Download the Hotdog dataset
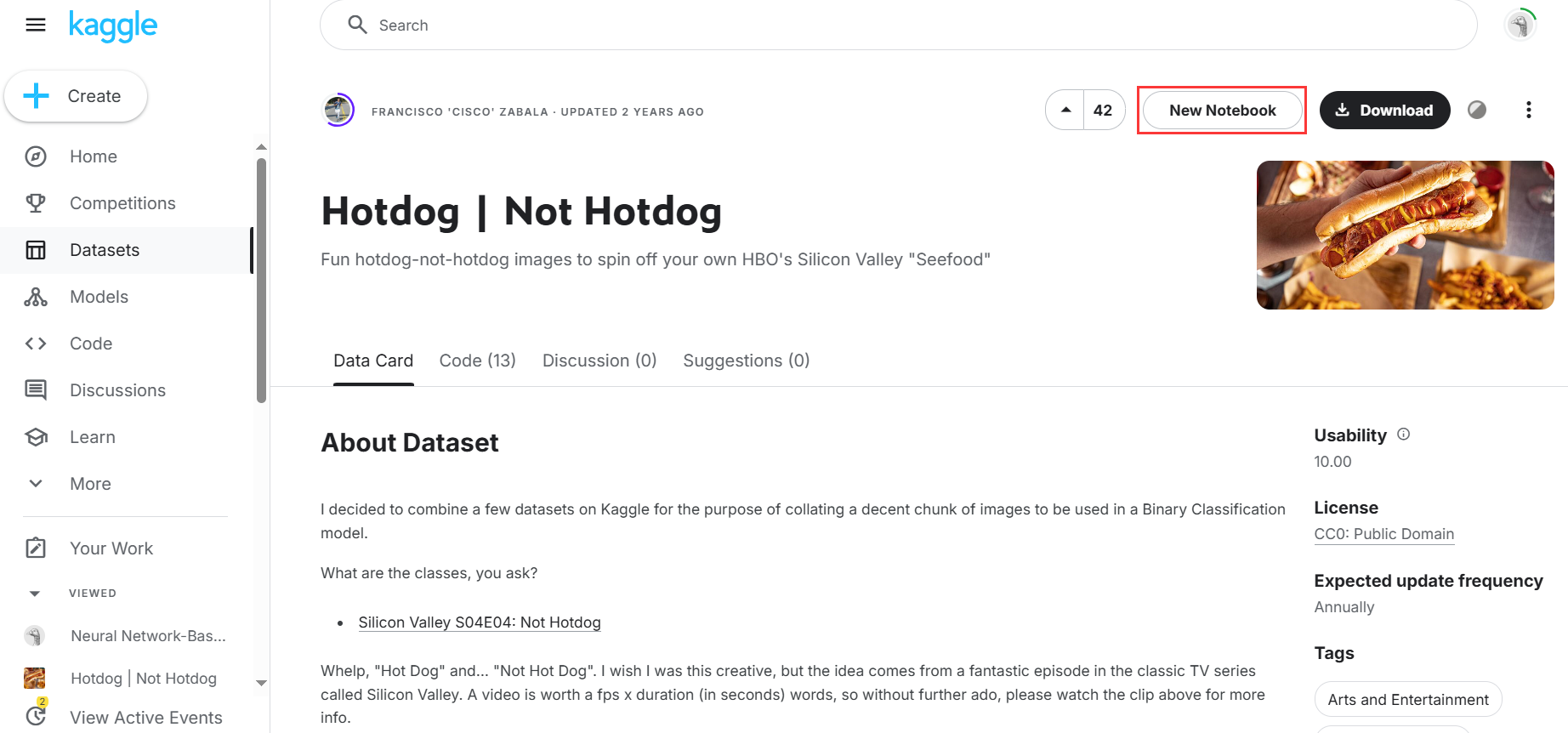The image size is (1568, 733). (1384, 111)
